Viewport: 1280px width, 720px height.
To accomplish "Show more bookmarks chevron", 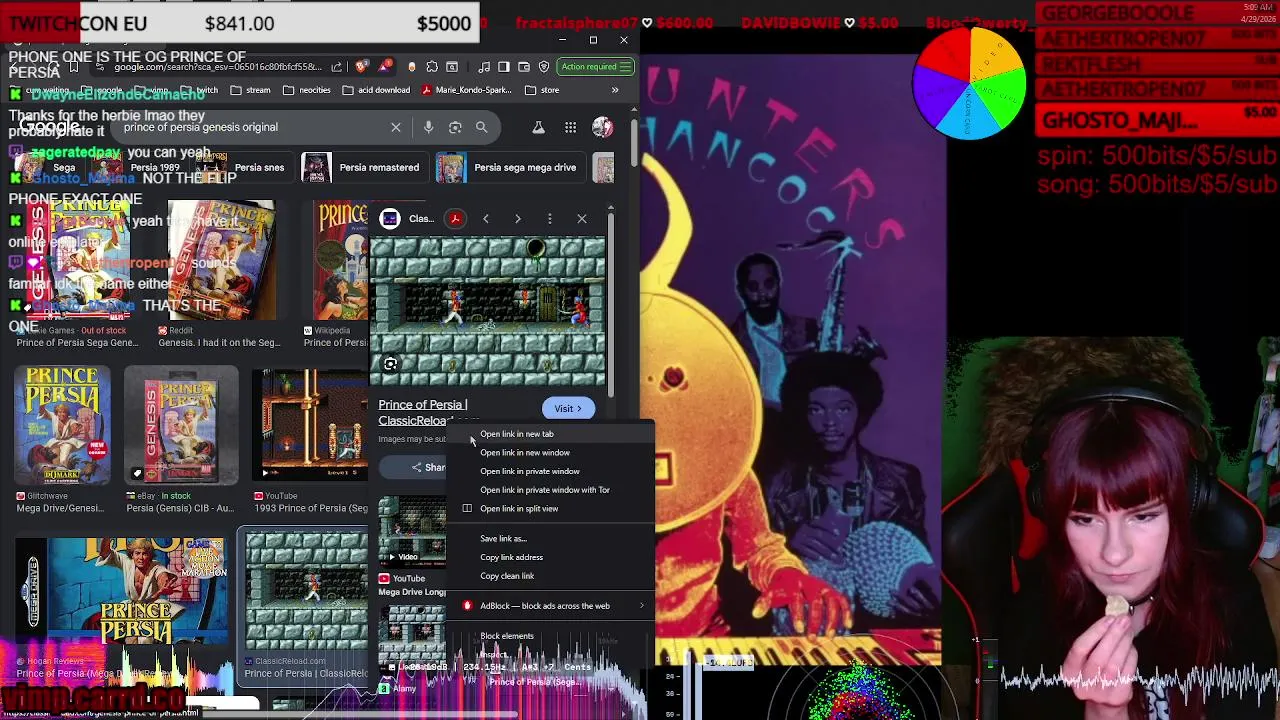I will click(615, 90).
